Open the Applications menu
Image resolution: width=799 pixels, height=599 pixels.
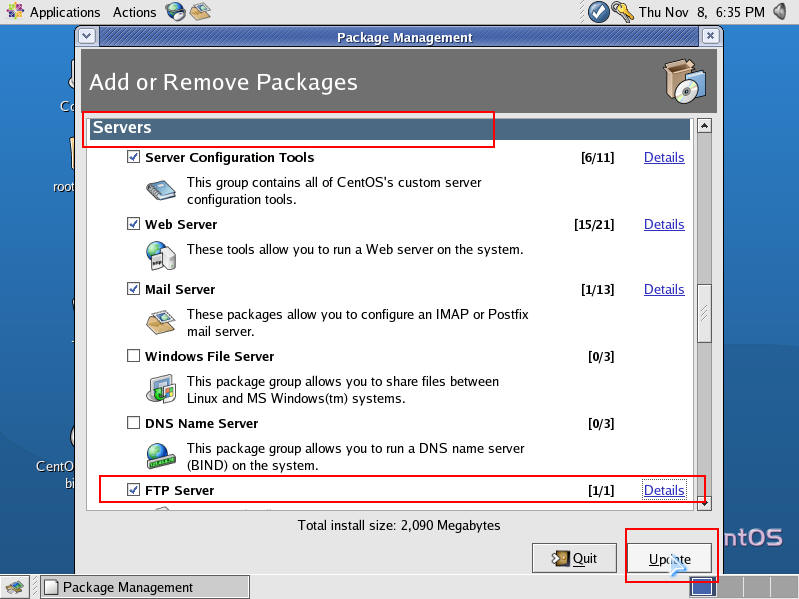coord(65,12)
